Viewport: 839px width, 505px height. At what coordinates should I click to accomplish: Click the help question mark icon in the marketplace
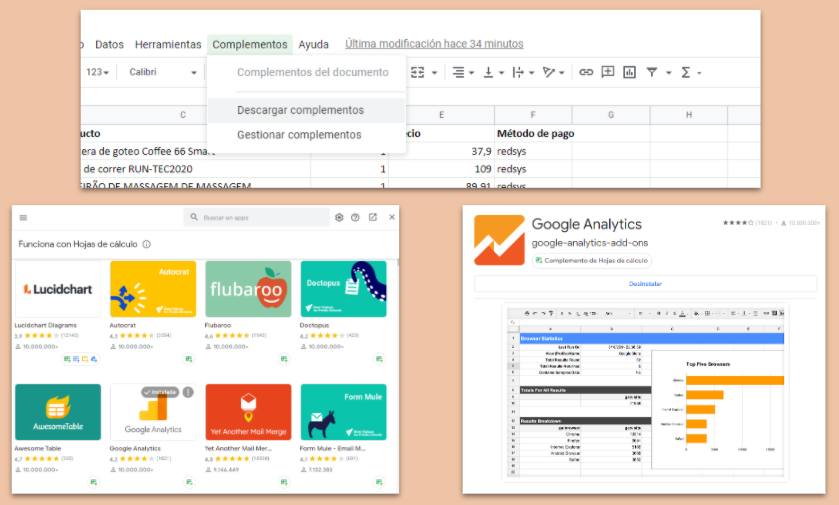(x=355, y=217)
